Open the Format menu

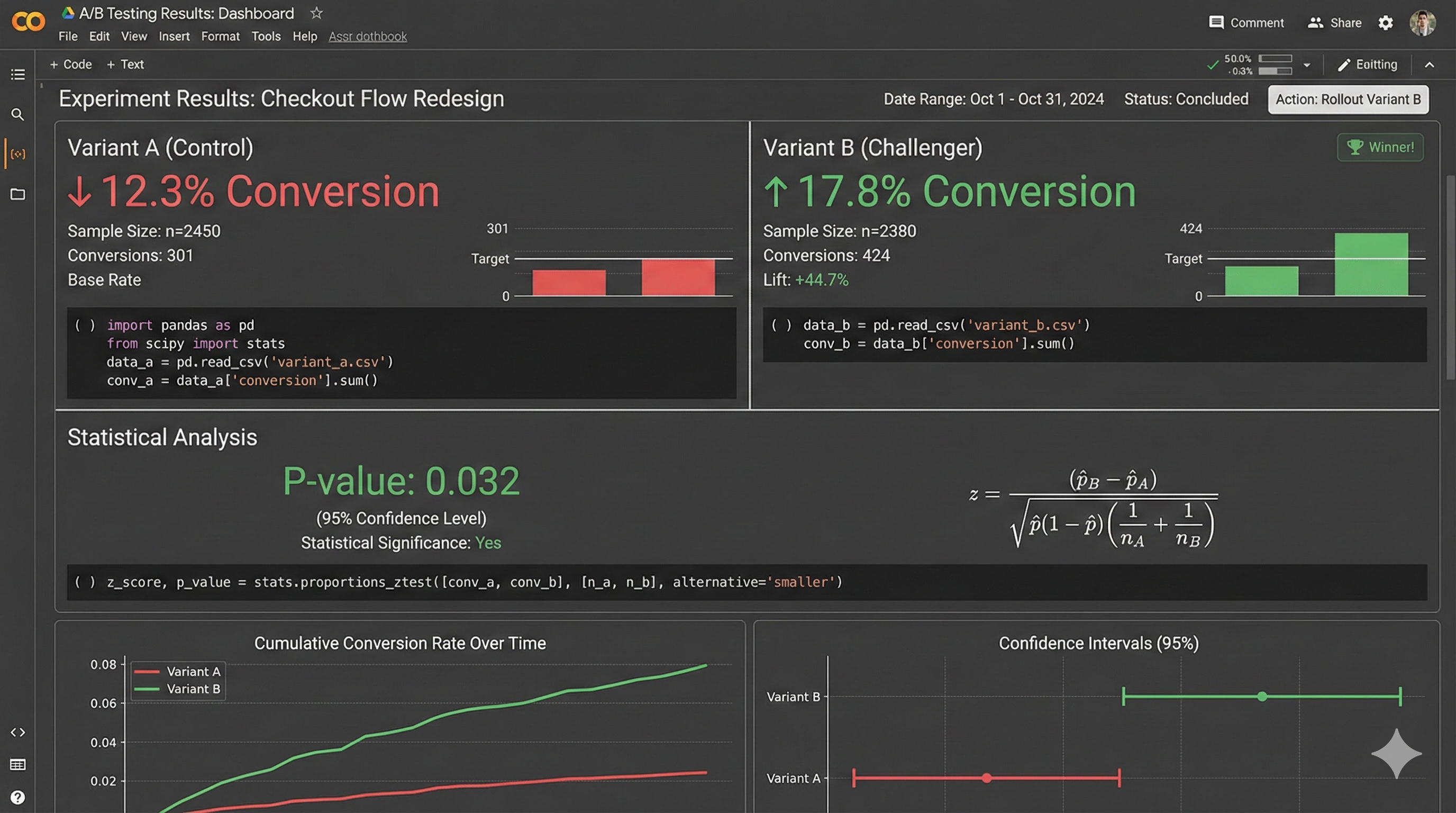(x=221, y=36)
